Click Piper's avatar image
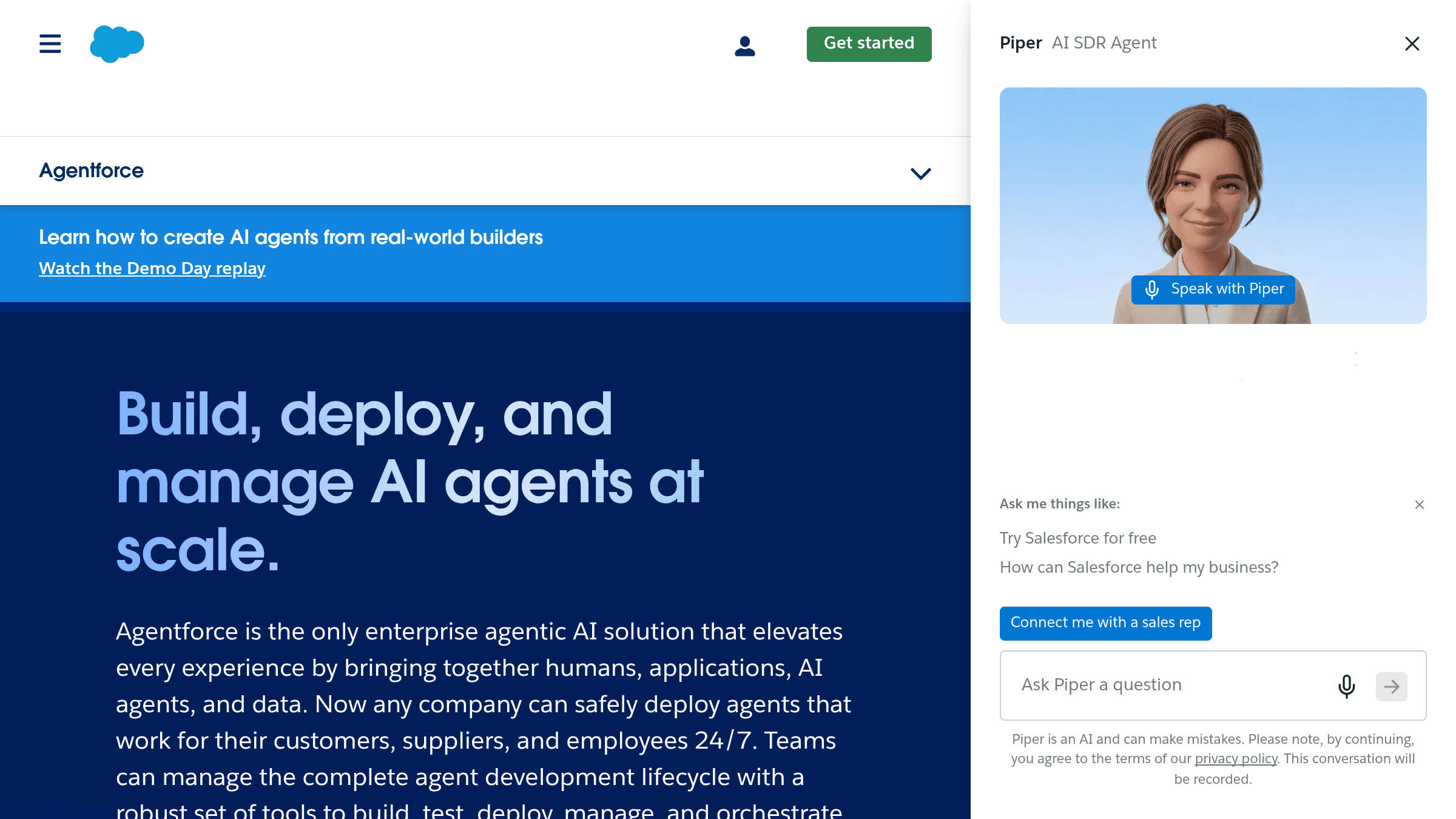The width and height of the screenshot is (1456, 819). pyautogui.click(x=1213, y=206)
